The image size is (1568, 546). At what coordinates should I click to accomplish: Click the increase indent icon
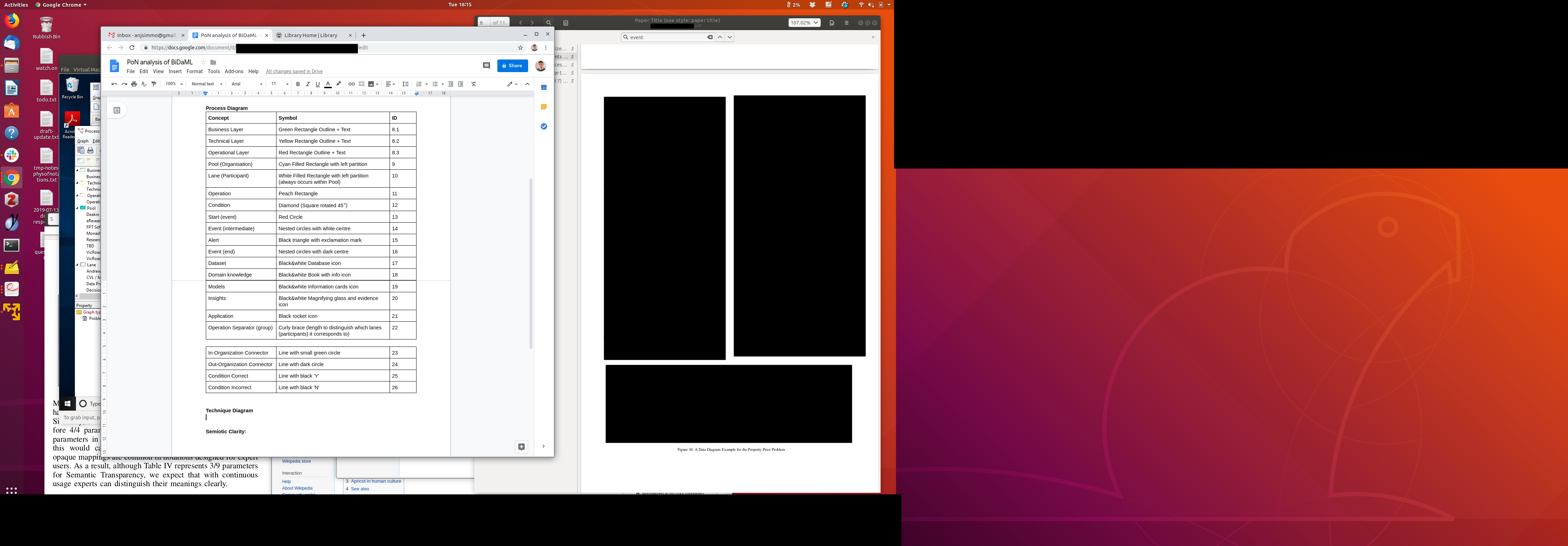(461, 84)
